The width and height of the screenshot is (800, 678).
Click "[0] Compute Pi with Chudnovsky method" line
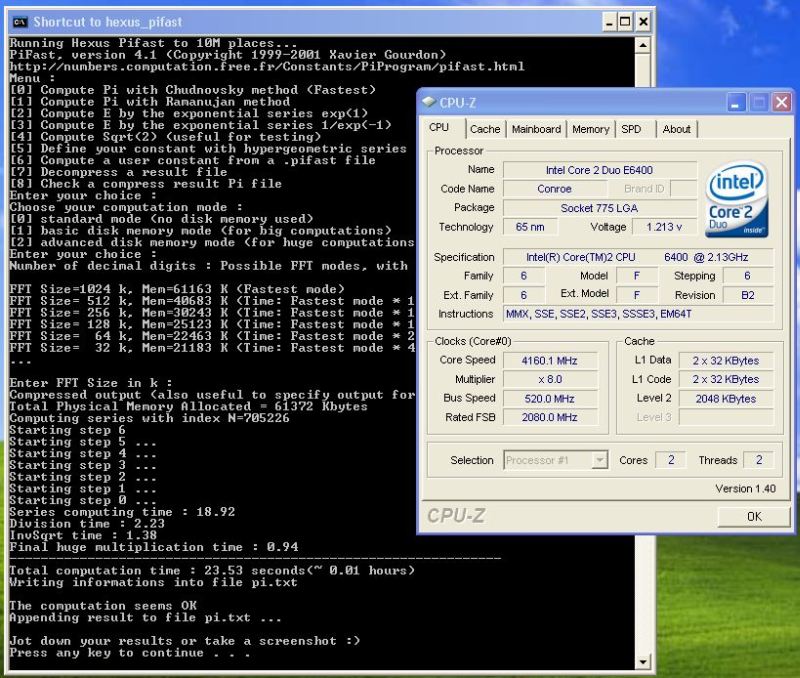tap(192, 90)
